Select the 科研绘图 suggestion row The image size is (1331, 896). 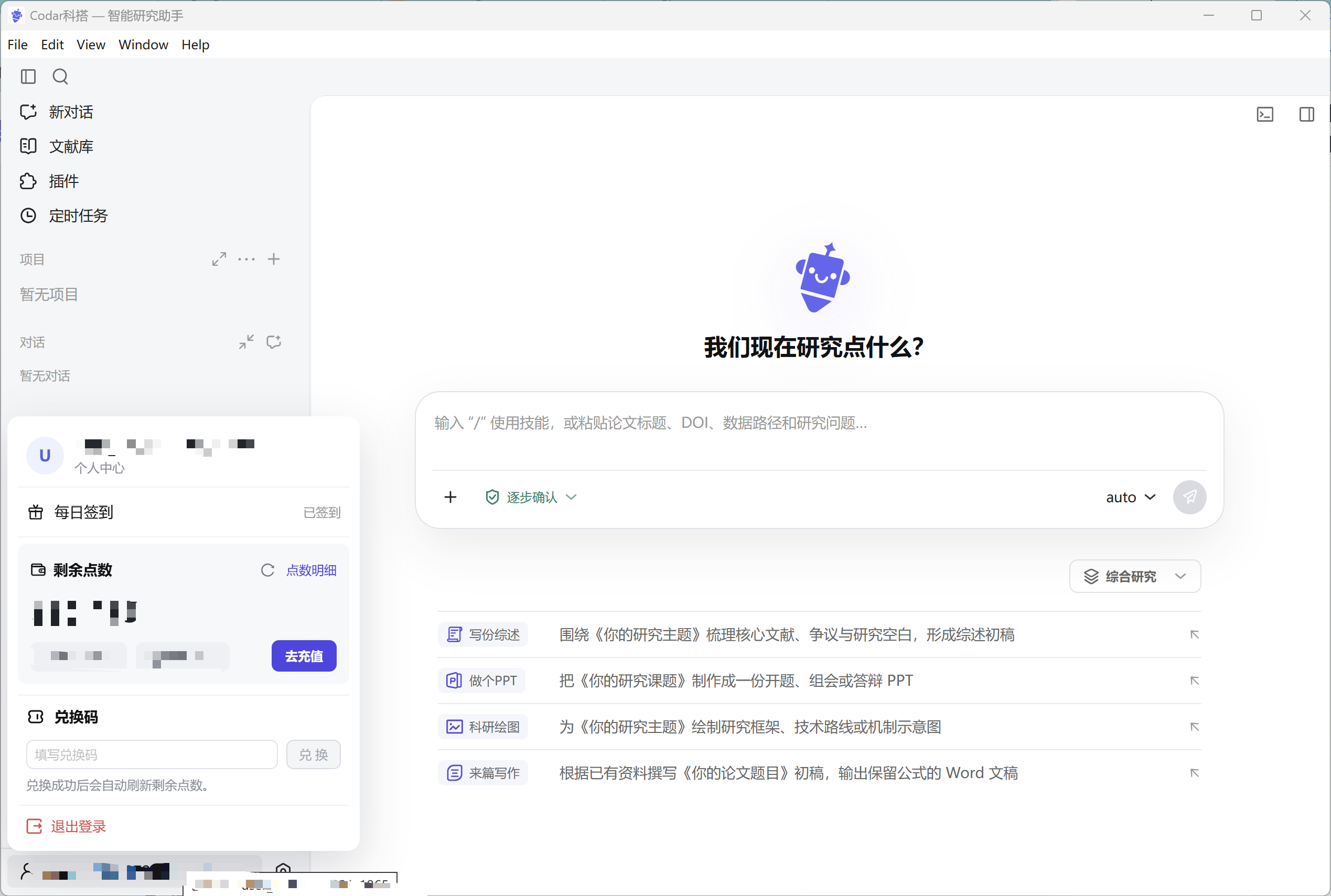coord(819,727)
